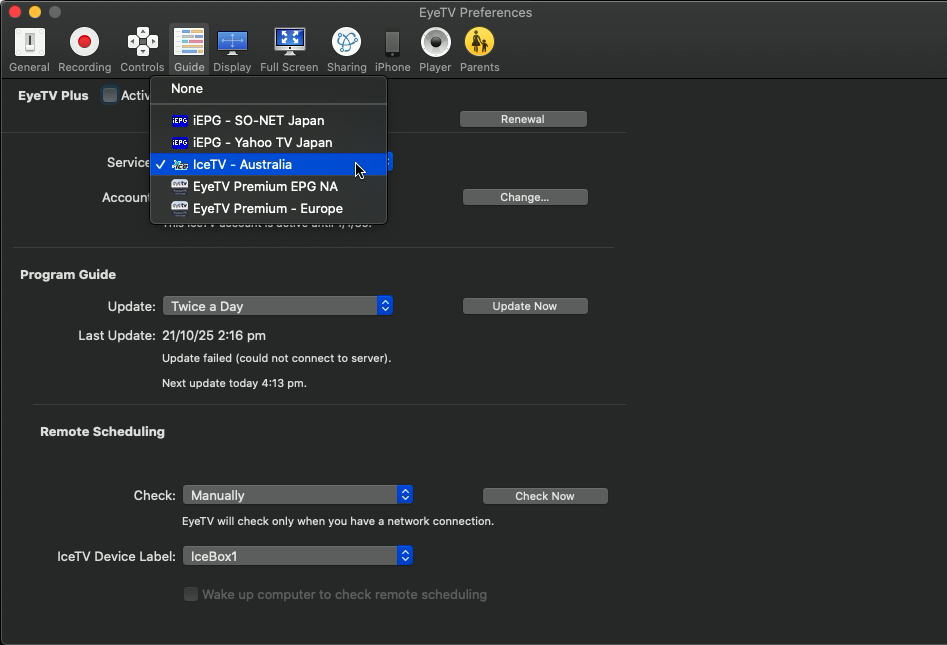Open the Controls preferences pane
Viewport: 947px width, 645px height.
pos(142,50)
